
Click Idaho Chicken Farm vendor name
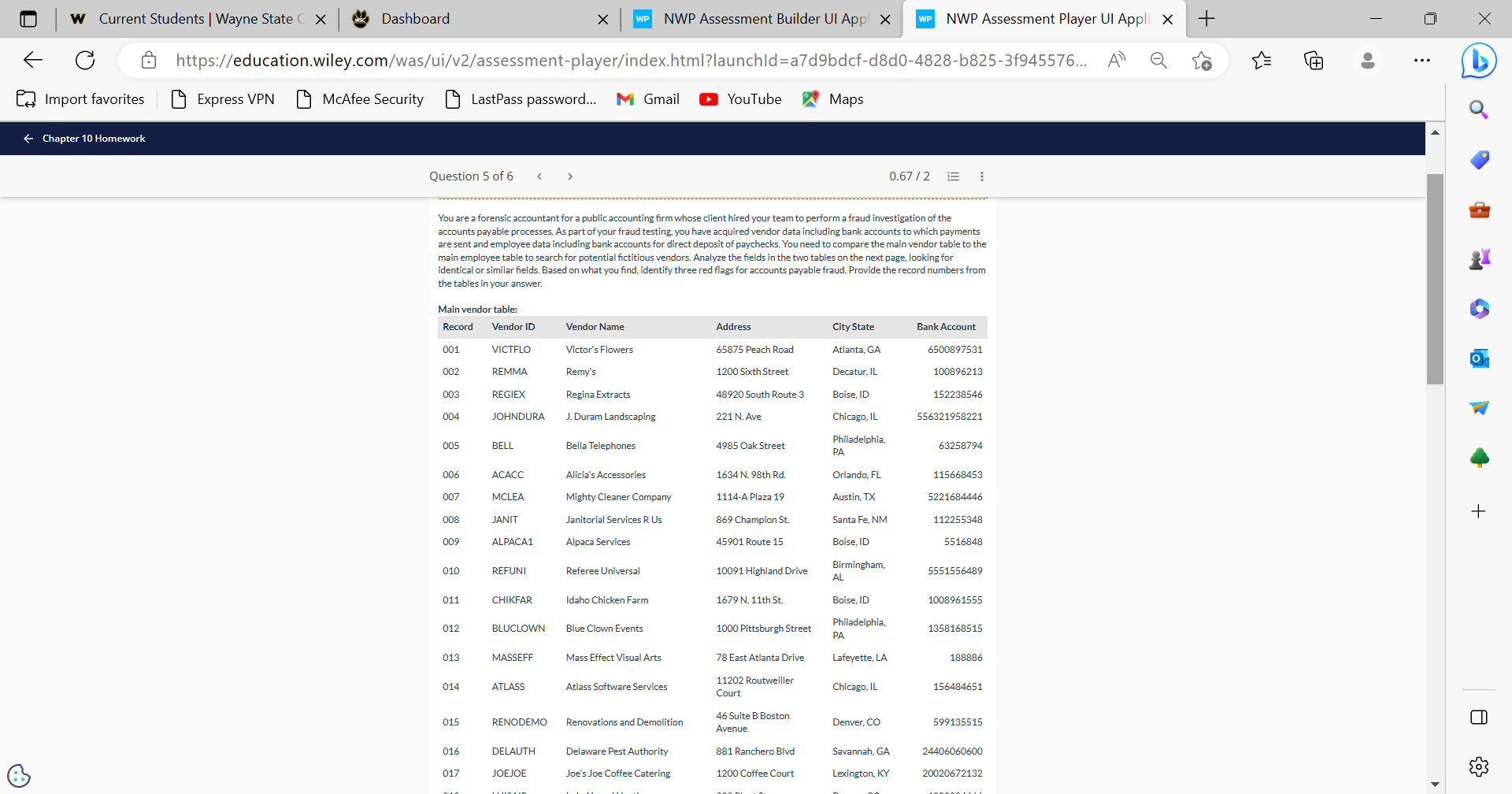pyautogui.click(x=607, y=600)
